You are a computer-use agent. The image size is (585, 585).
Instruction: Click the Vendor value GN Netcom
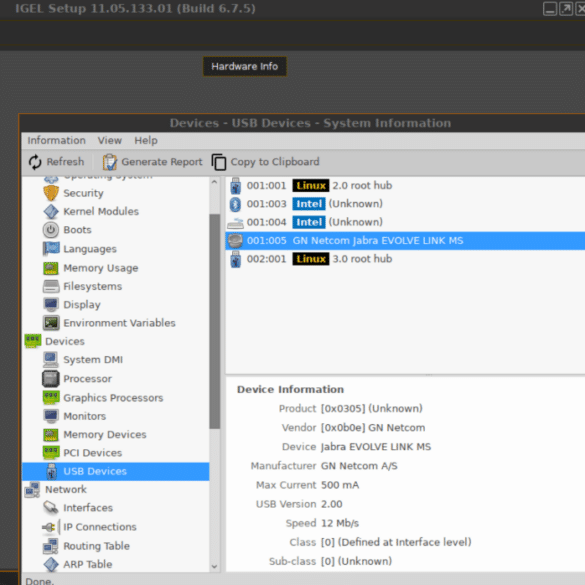pos(373,428)
